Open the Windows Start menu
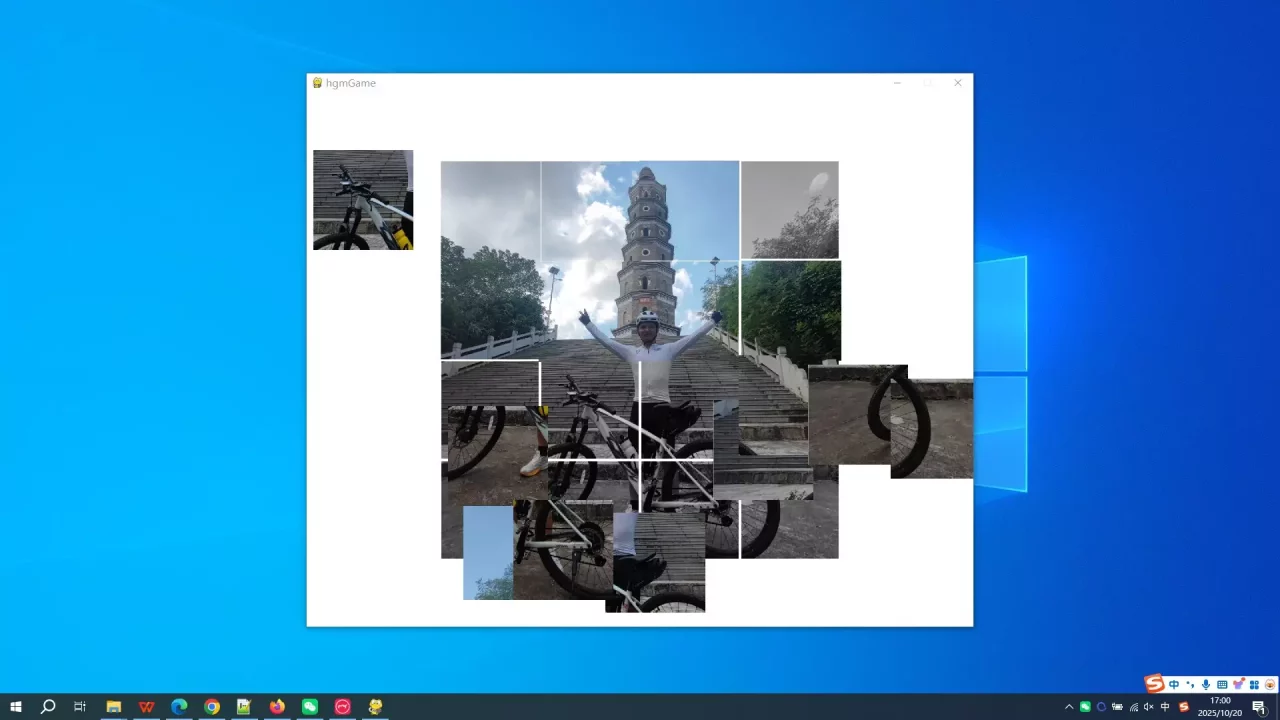This screenshot has height=720, width=1280. click(x=16, y=707)
